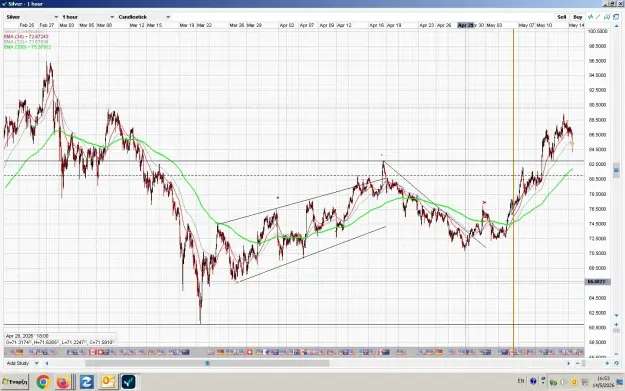
Task: Click the EN language indicator
Action: [x=521, y=381]
